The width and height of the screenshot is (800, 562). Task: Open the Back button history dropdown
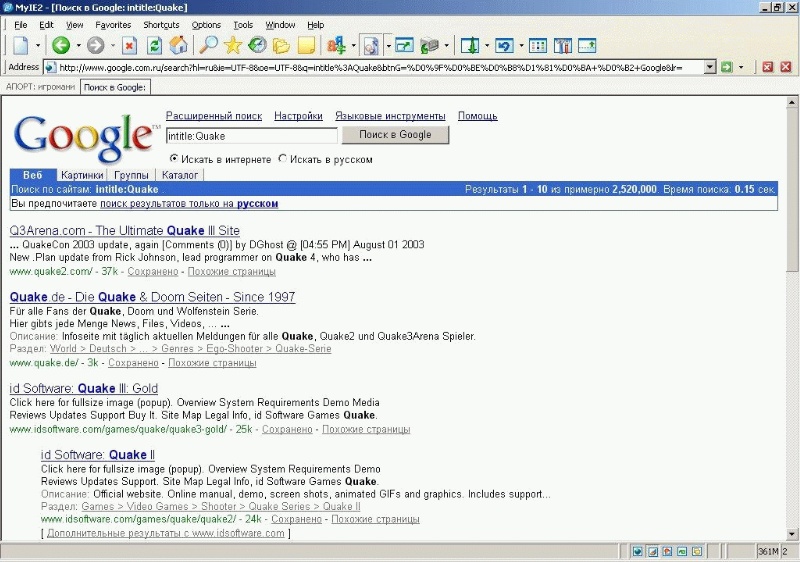(78, 46)
